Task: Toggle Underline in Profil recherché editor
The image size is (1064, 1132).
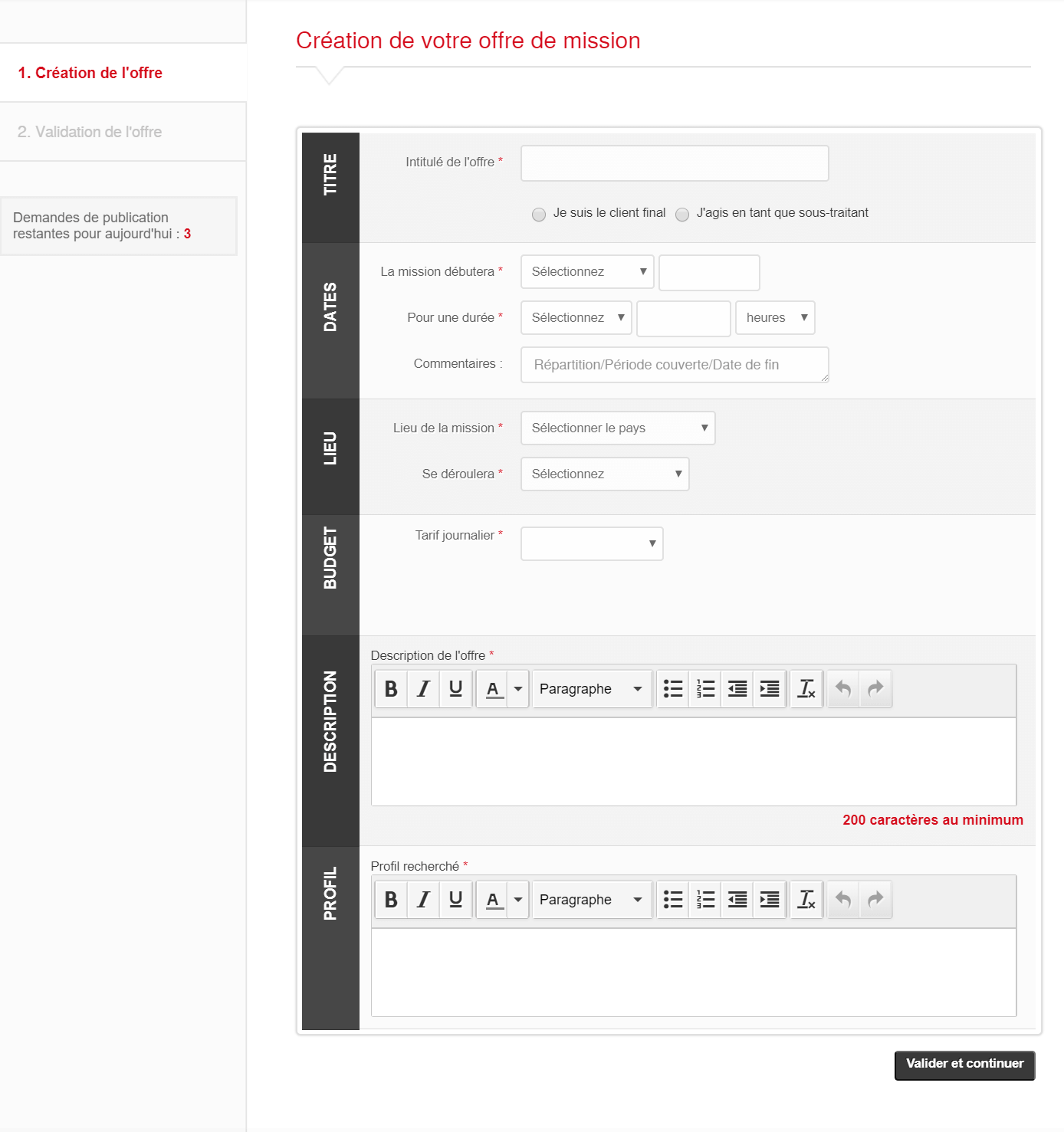Action: 455,900
